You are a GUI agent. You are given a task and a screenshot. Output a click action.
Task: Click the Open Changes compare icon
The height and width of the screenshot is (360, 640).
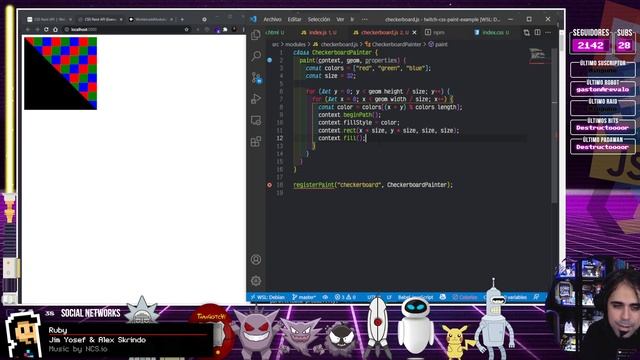[x=527, y=32]
